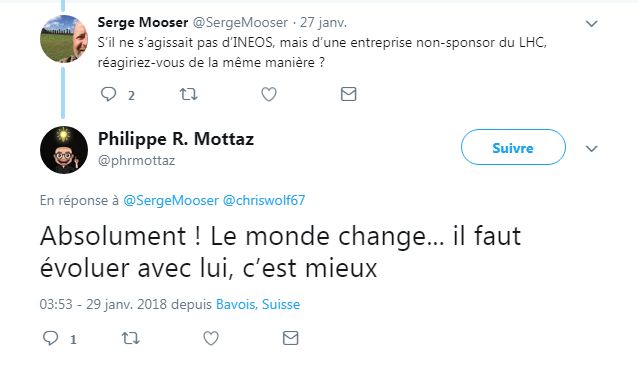Open the @SergeMooser mention link
Viewport: 638px width, 369px height.
click(x=171, y=201)
